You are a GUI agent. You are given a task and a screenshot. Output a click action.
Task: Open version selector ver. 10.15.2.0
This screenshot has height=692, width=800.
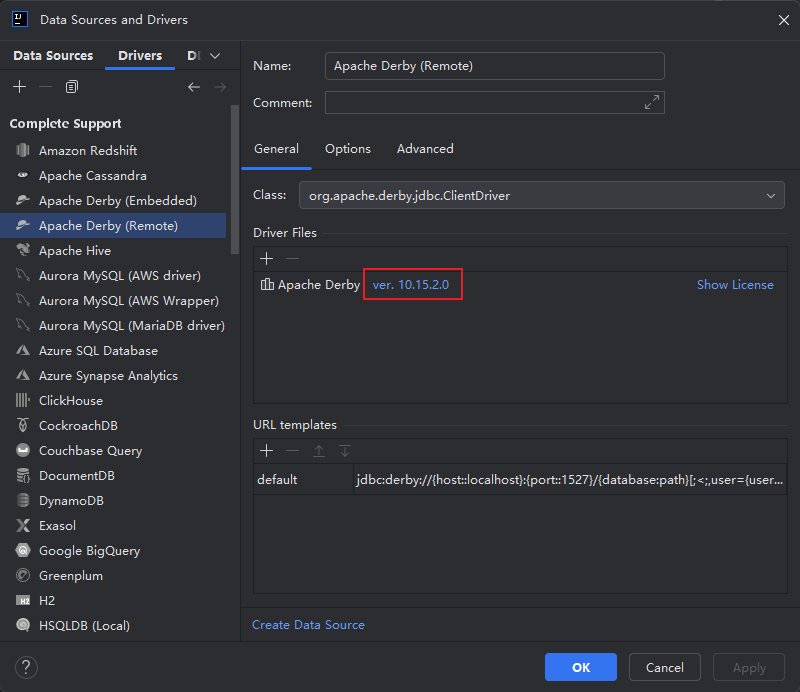(x=411, y=285)
